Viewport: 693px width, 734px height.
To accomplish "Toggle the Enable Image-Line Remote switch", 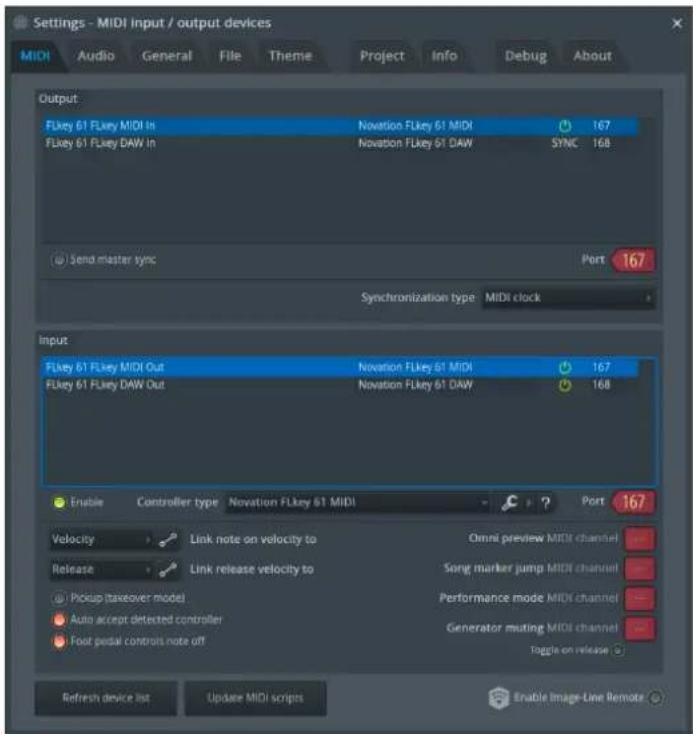I will coord(656,698).
